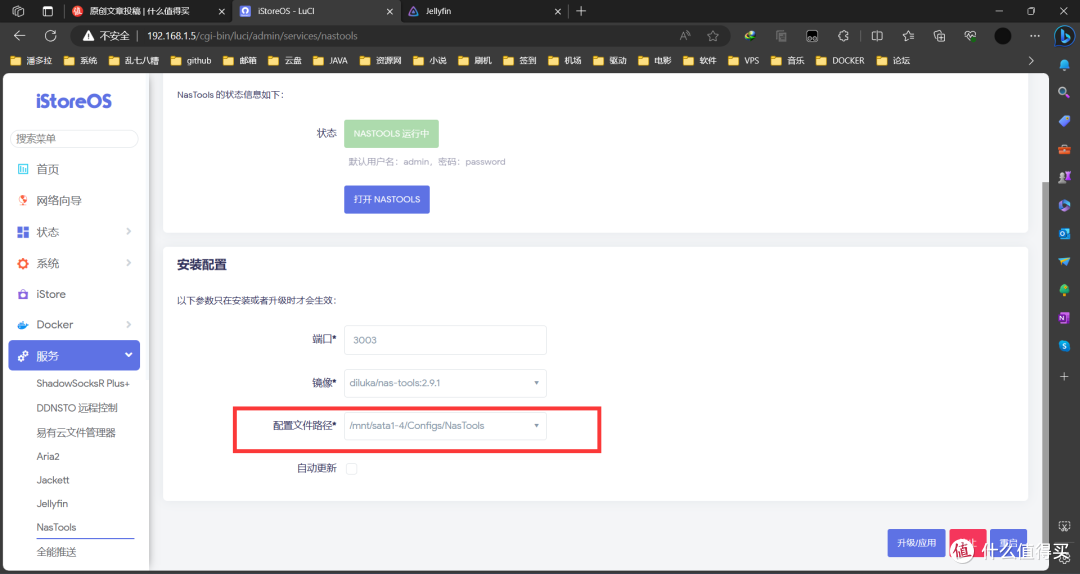
Task: Open the tab actions menu icon
Action: coord(48,11)
